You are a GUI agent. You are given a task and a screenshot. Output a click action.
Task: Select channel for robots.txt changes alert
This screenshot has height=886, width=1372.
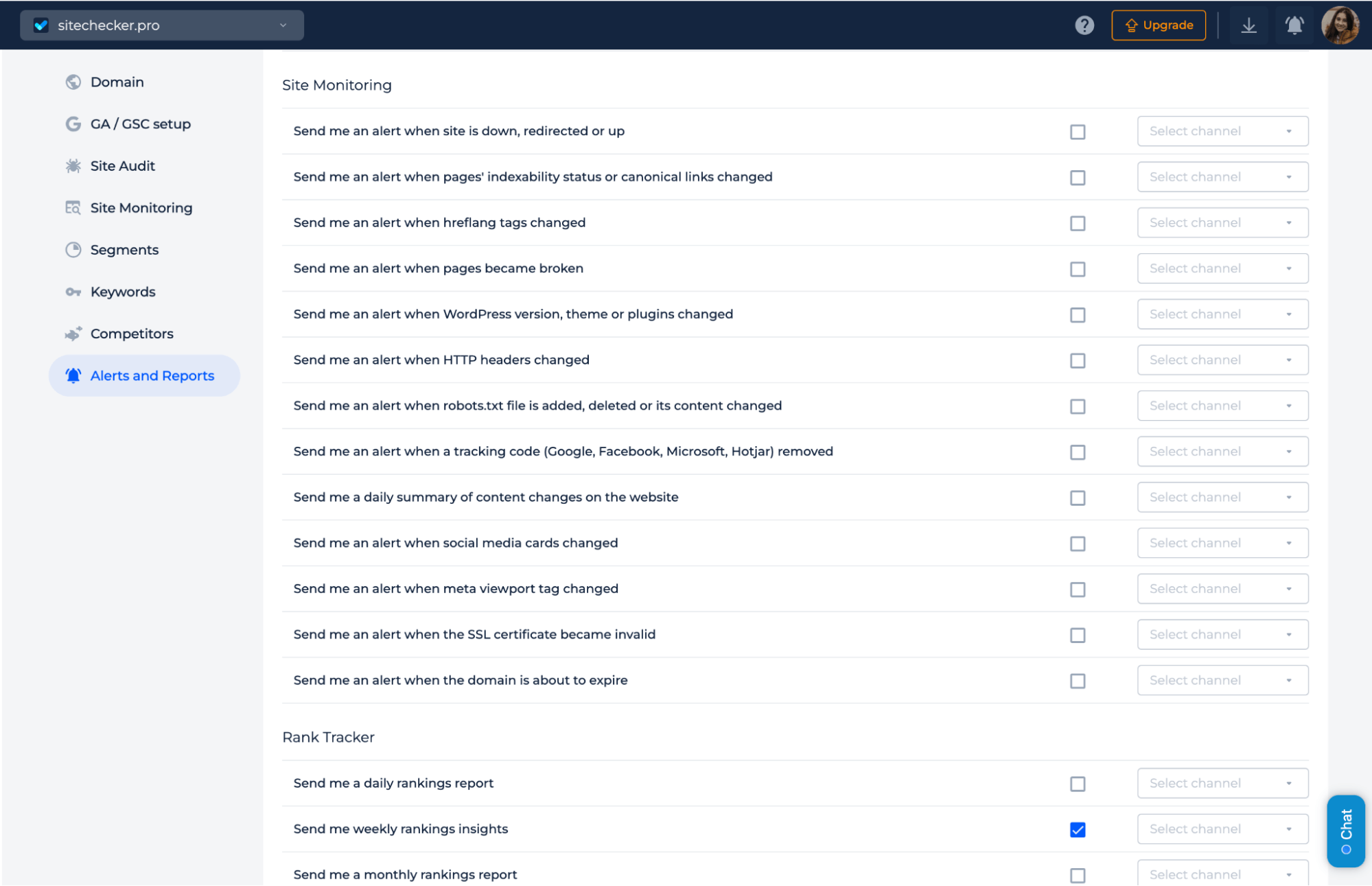coord(1222,405)
